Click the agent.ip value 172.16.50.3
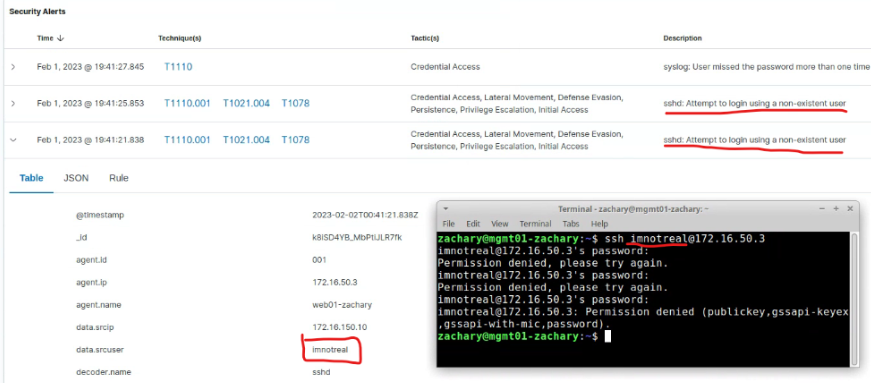Image resolution: width=871 pixels, height=383 pixels. (335, 282)
